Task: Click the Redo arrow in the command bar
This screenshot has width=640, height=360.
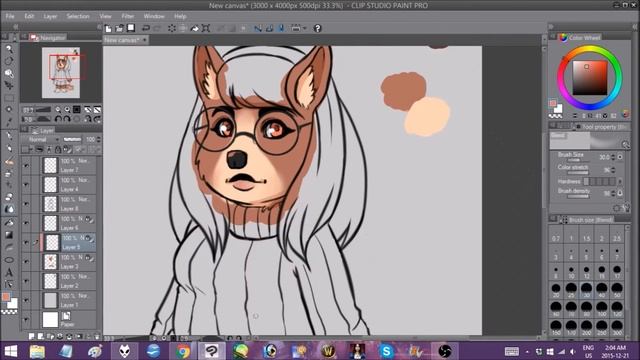Action: [157, 28]
